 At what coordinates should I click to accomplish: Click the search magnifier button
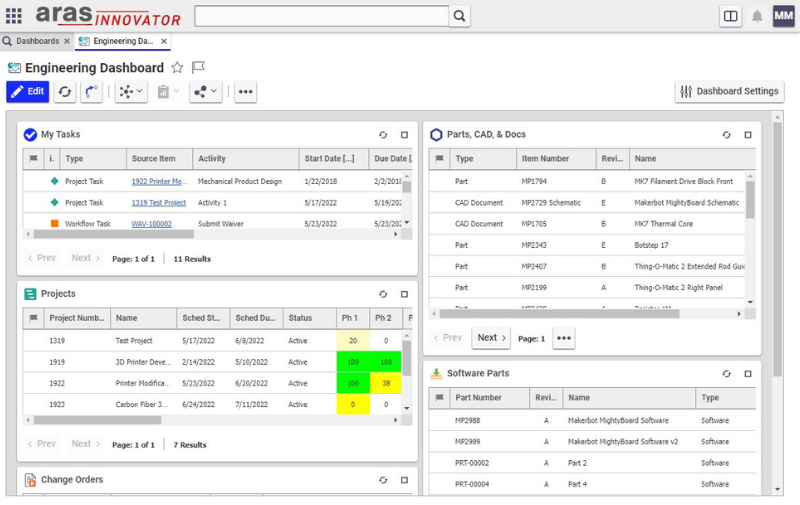[x=458, y=16]
